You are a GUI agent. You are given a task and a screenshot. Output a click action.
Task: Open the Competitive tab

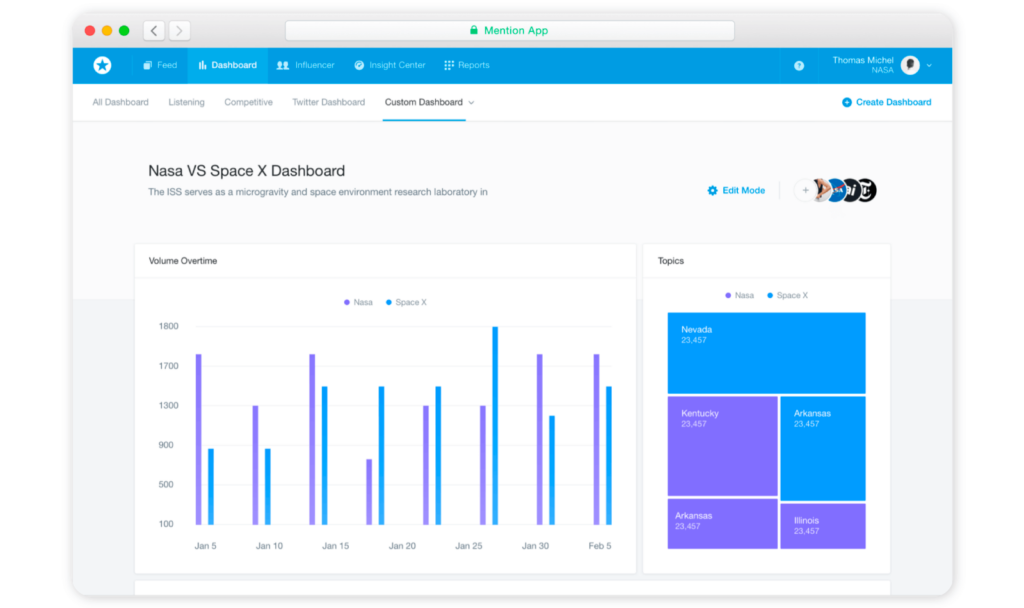click(x=248, y=102)
